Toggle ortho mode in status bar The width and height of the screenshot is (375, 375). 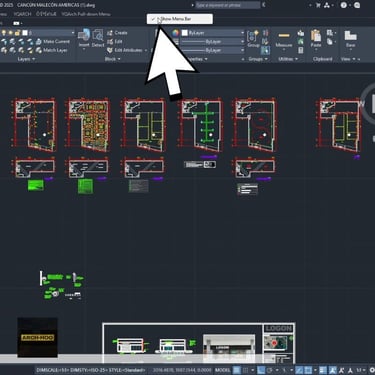click(x=261, y=370)
